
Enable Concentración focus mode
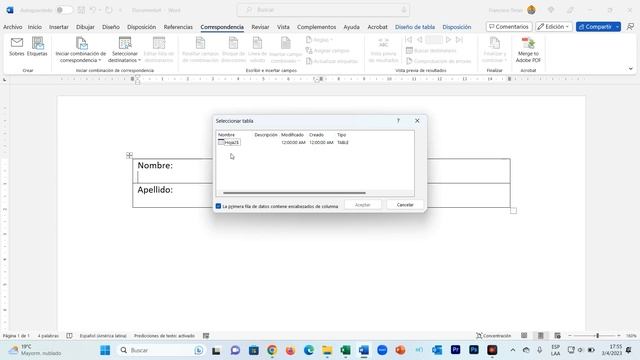[x=493, y=336]
